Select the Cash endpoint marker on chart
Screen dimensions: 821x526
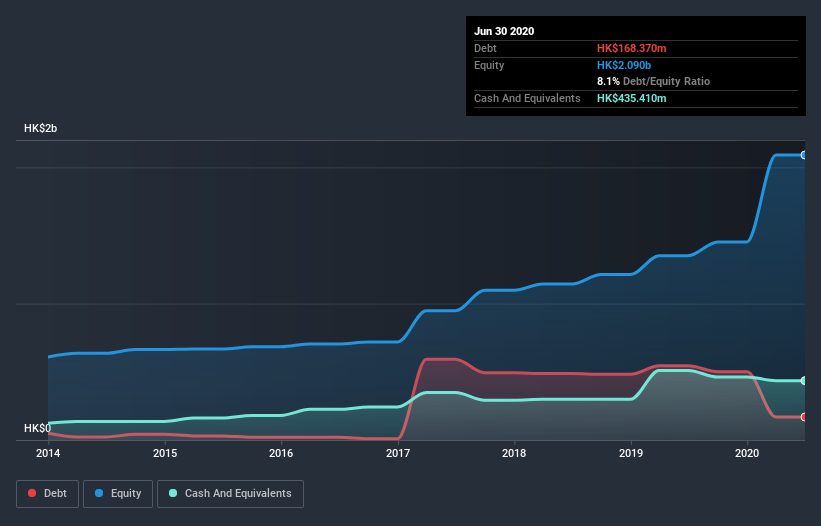pos(804,380)
